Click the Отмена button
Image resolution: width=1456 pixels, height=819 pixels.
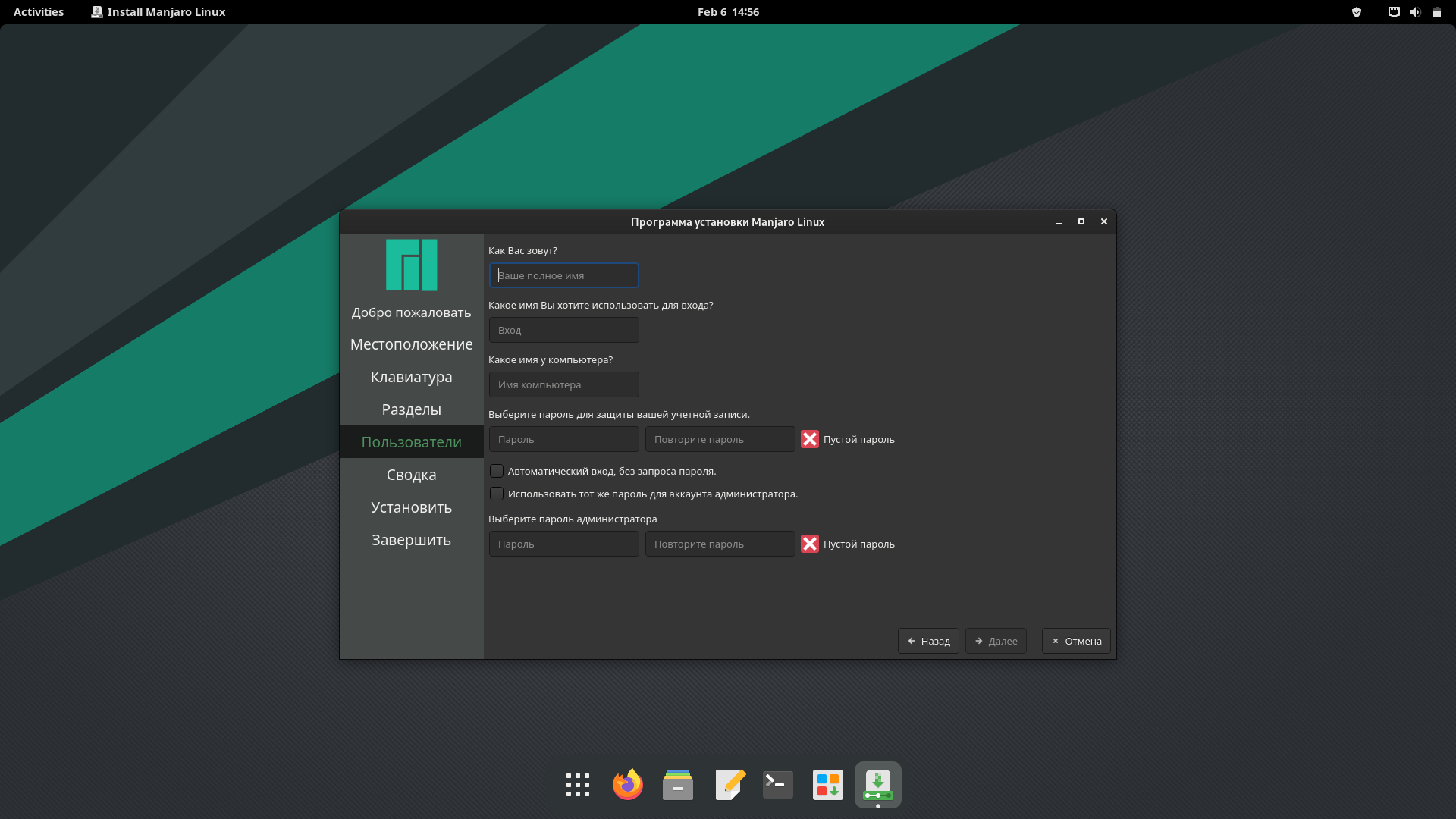pos(1076,641)
